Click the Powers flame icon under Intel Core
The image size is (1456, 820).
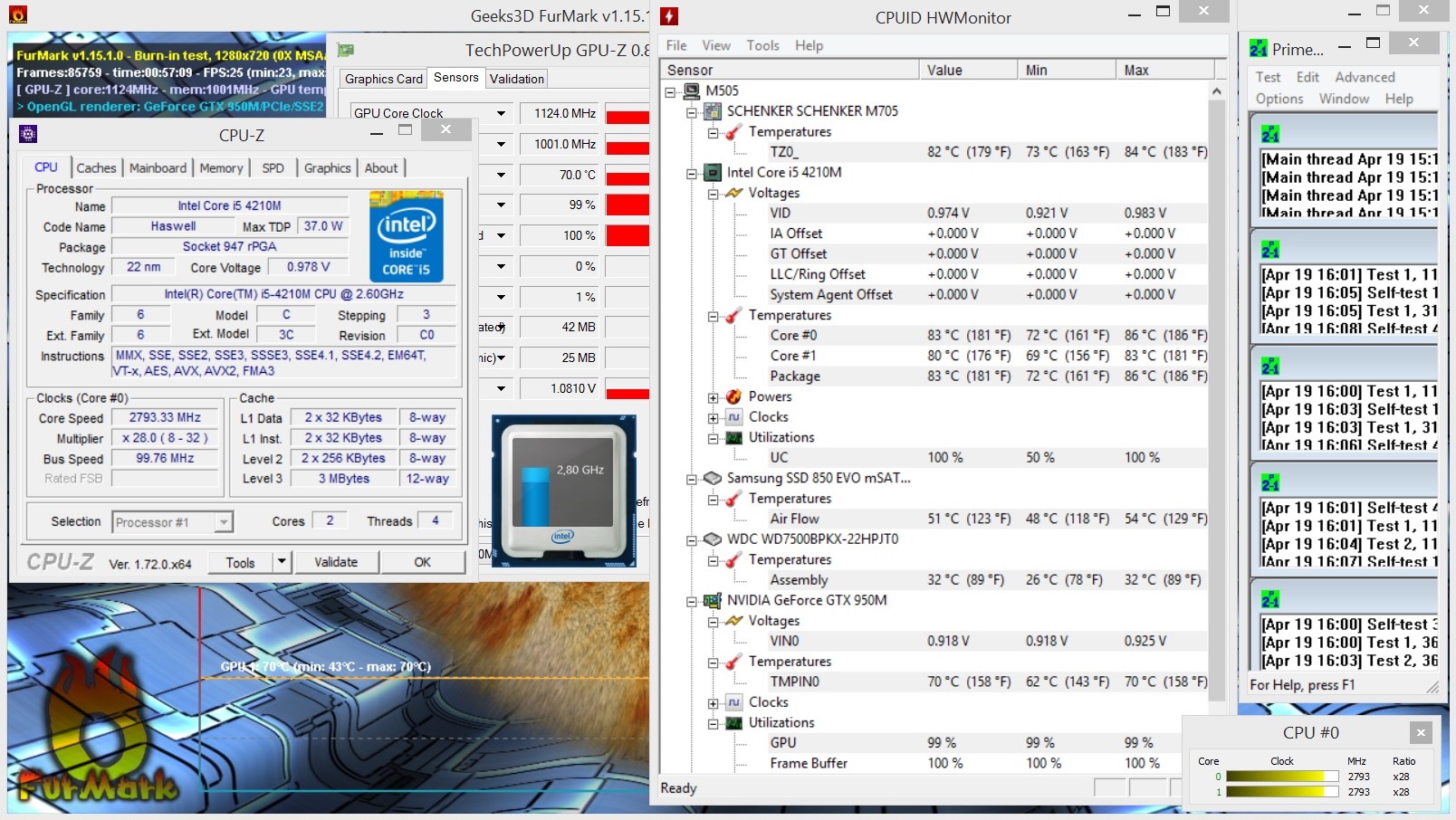(733, 396)
